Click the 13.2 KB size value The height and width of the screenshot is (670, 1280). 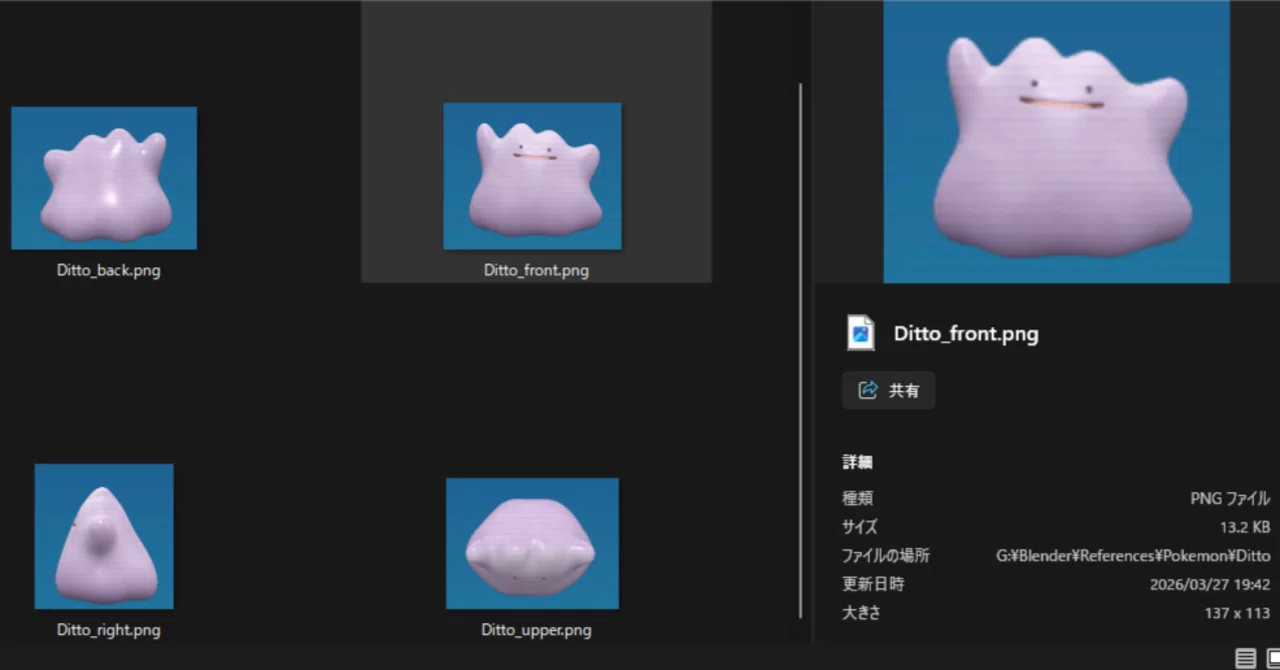pos(1245,527)
